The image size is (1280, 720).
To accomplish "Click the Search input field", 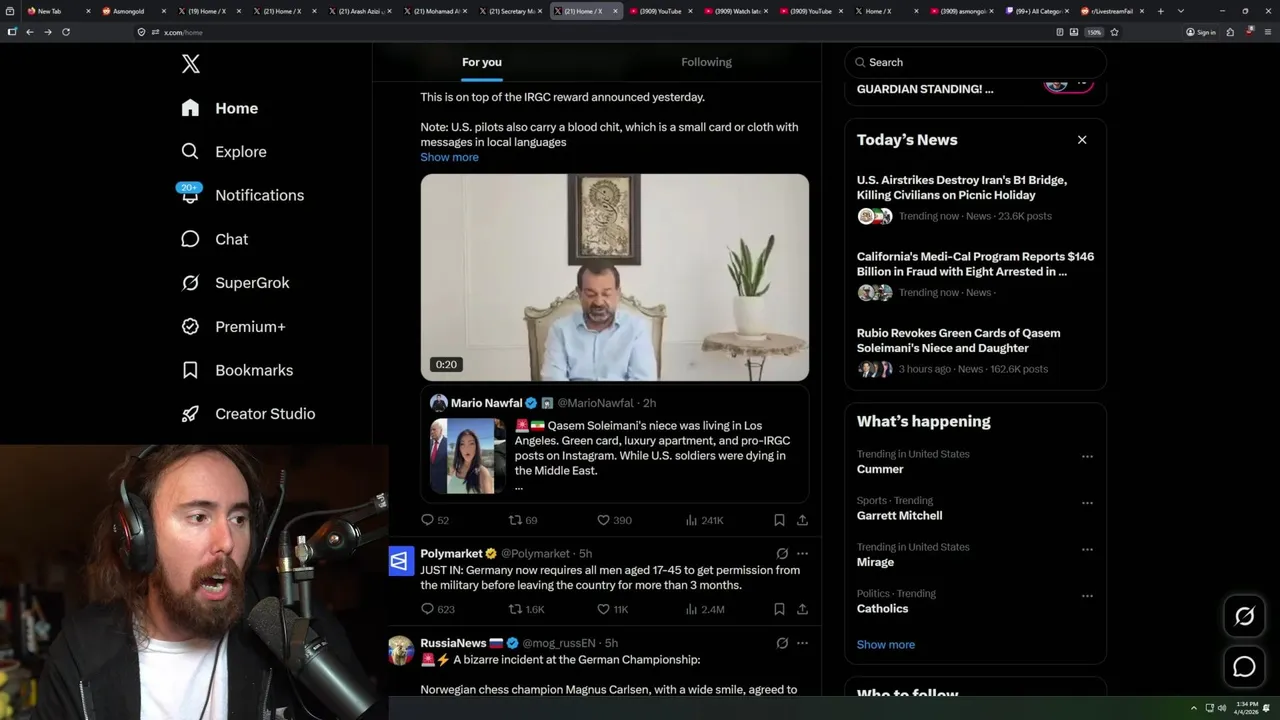I will (x=975, y=62).
